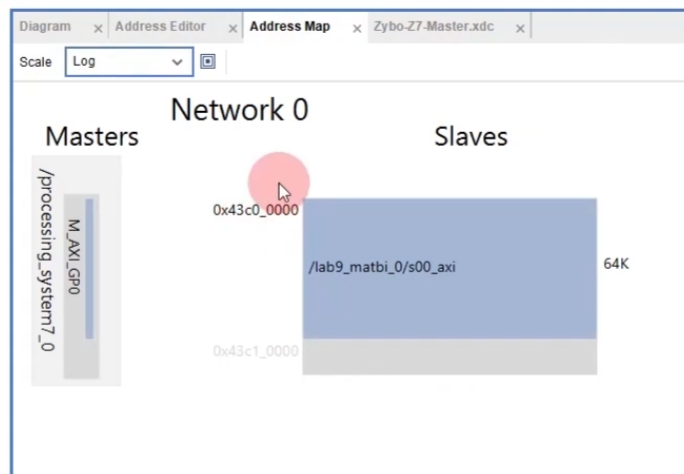Viewport: 684px width, 474px height.
Task: Open the Scale dropdown set to Log
Action: pyautogui.click(x=129, y=62)
